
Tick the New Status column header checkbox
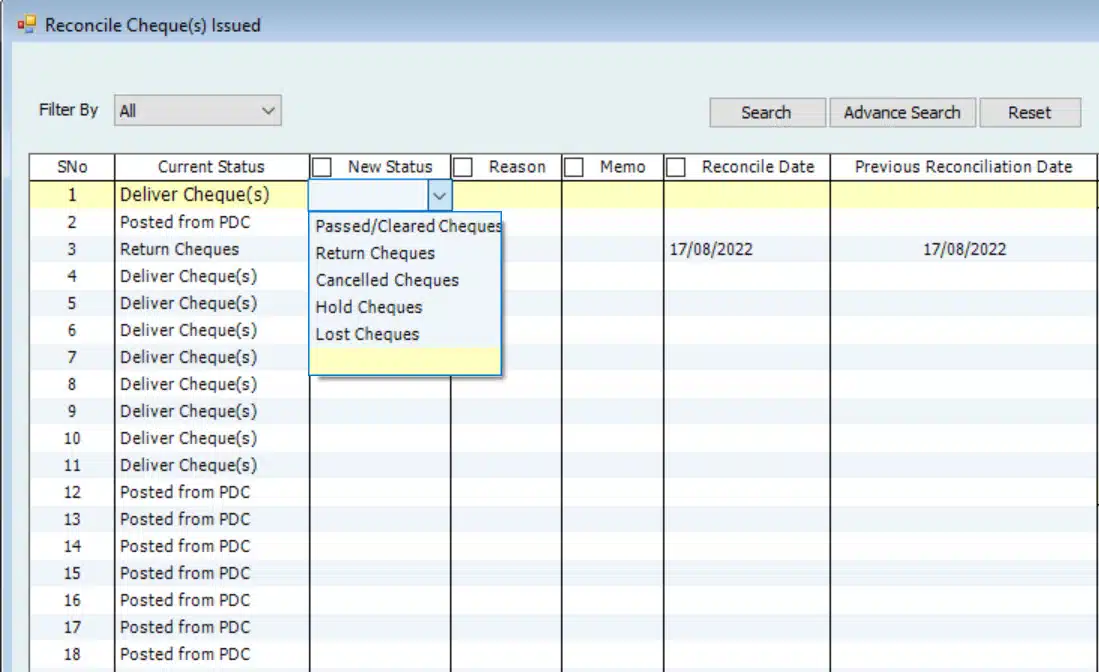(x=322, y=167)
